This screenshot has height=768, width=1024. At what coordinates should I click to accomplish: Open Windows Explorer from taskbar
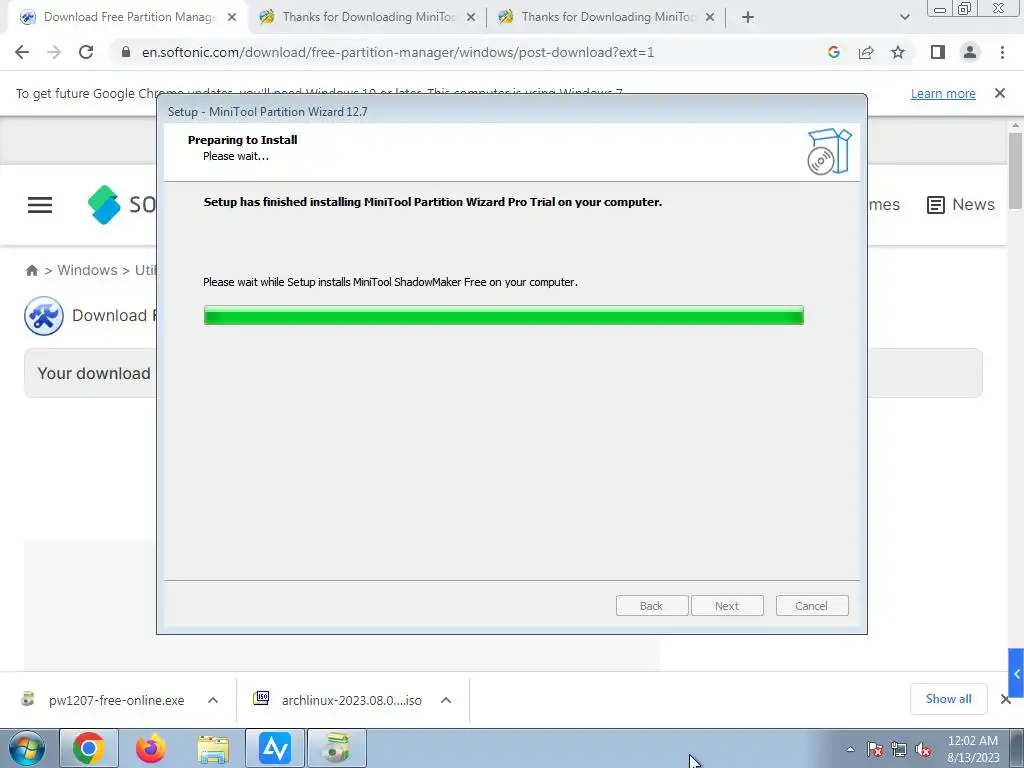213,748
